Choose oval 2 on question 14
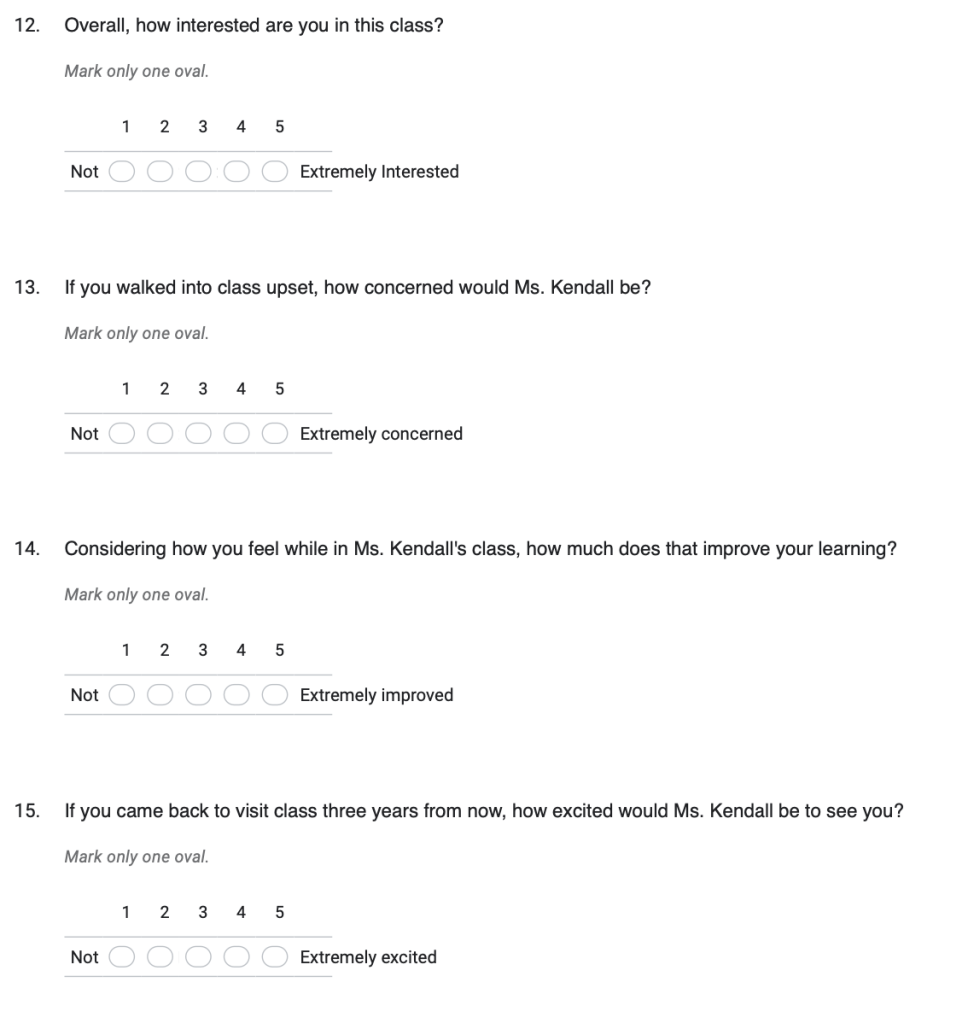Viewport: 968px width, 1023px height. point(160,695)
